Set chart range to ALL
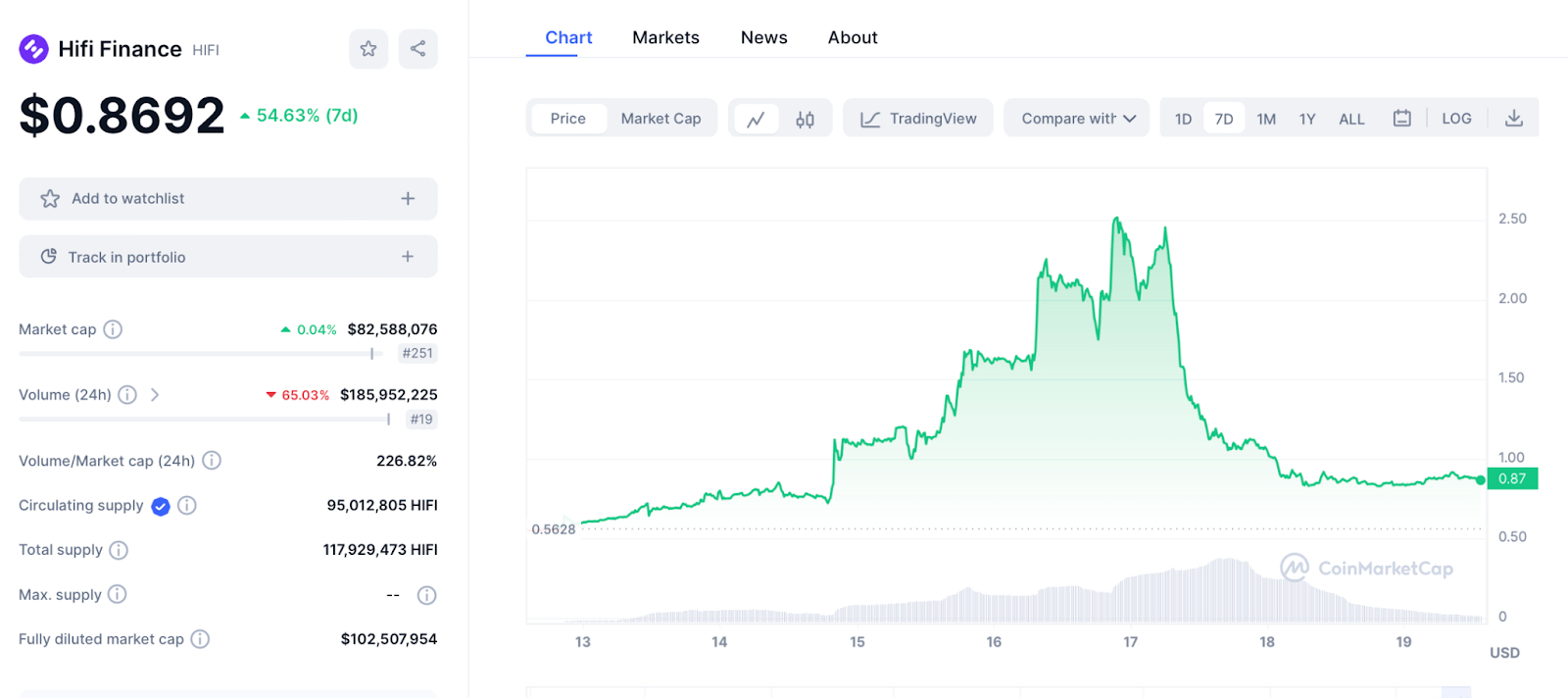Screen dimensions: 1568x698 pyautogui.click(x=1351, y=119)
